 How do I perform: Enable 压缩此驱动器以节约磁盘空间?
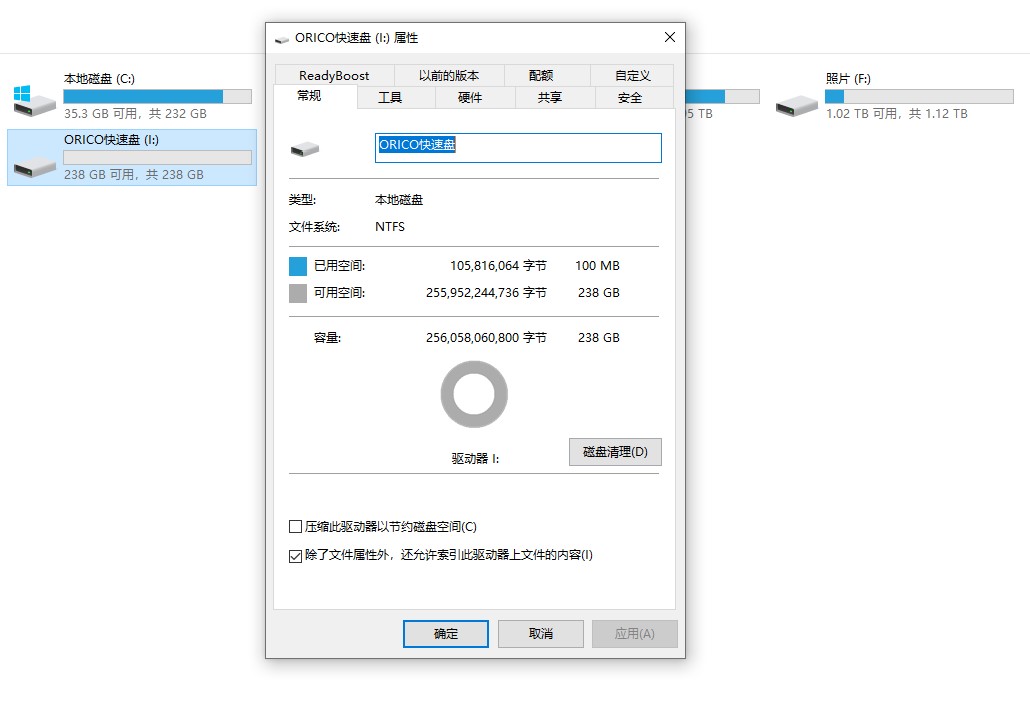click(296, 526)
